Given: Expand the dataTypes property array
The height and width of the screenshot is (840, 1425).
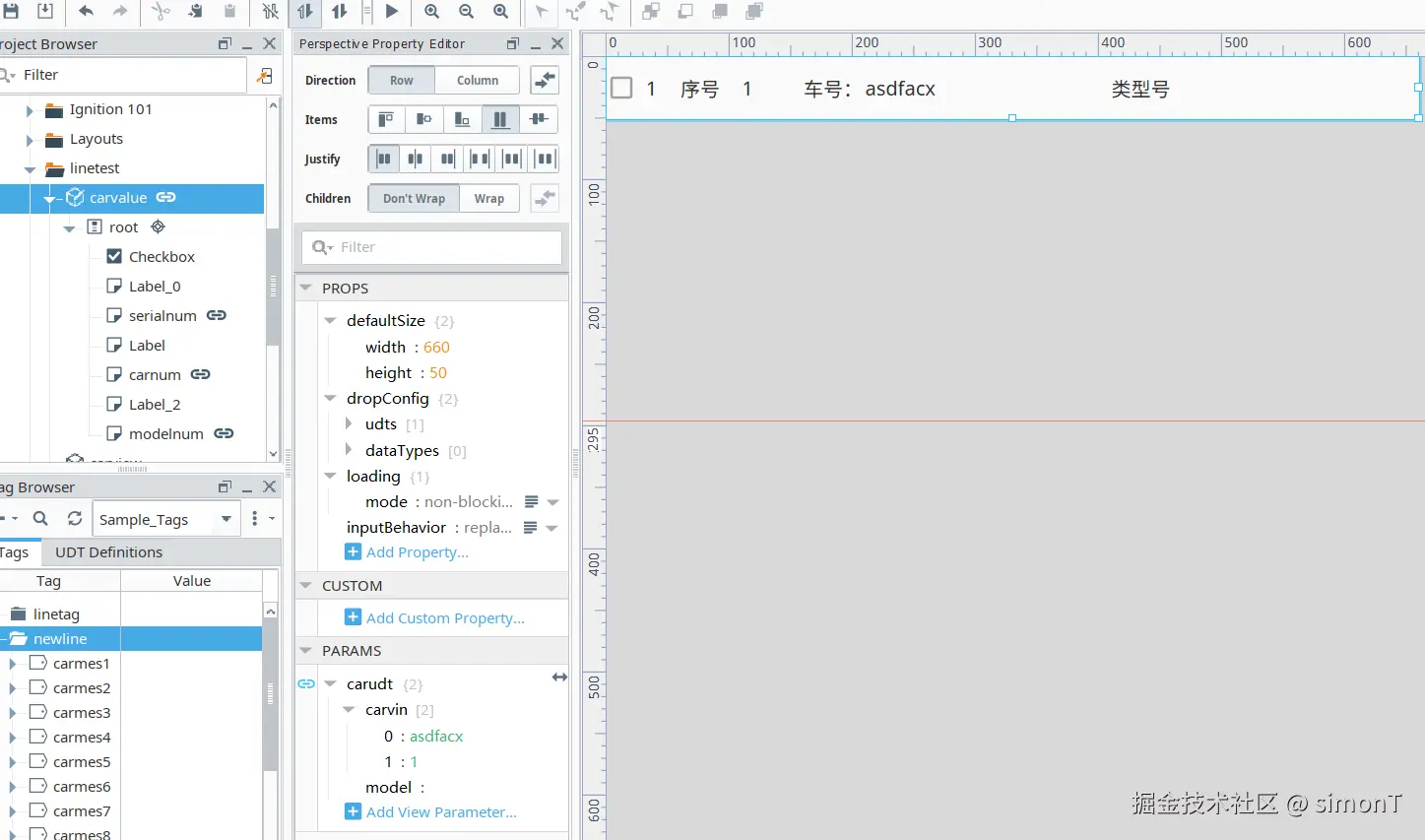Looking at the screenshot, I should coord(349,450).
